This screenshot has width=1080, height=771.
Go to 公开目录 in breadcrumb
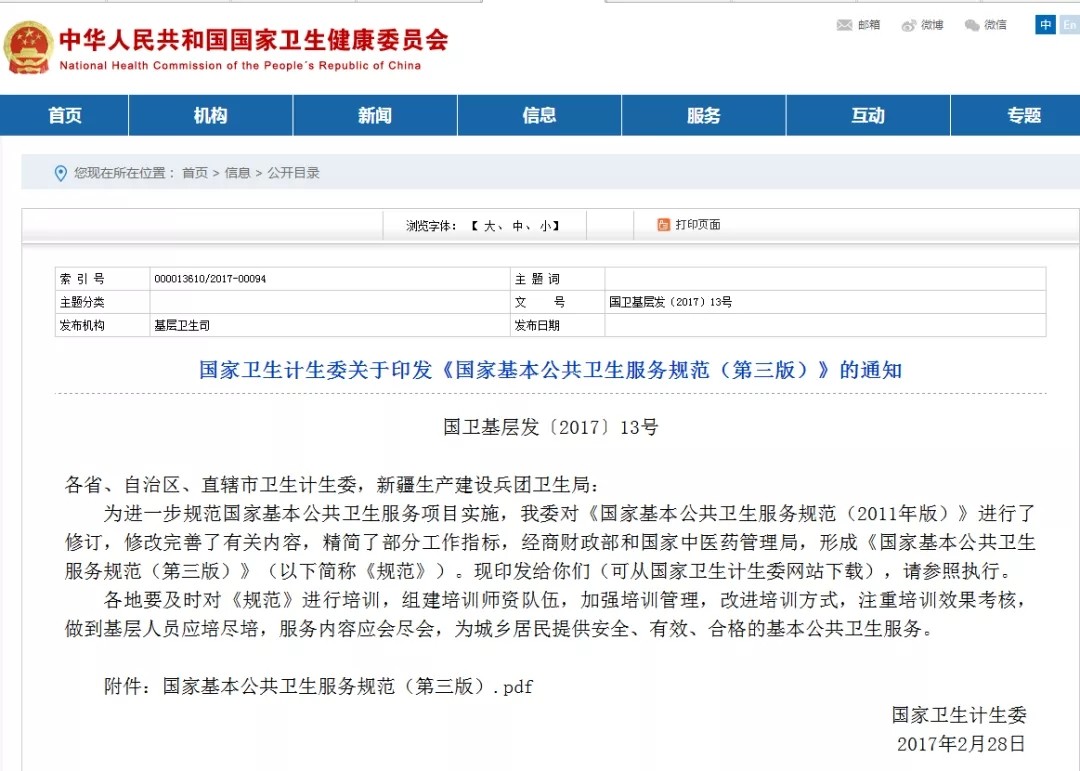pyautogui.click(x=294, y=173)
